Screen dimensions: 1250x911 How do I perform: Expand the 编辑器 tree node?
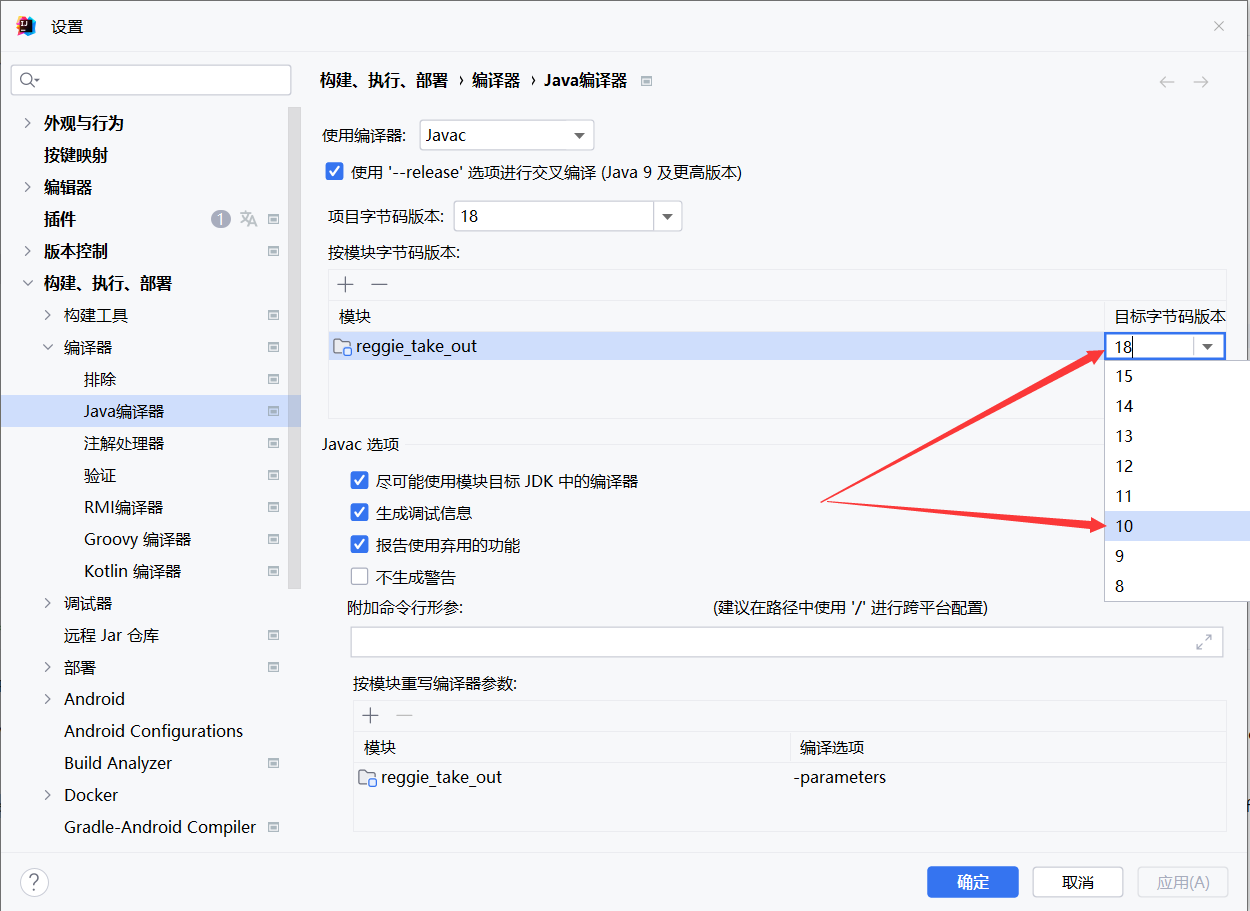(x=27, y=187)
